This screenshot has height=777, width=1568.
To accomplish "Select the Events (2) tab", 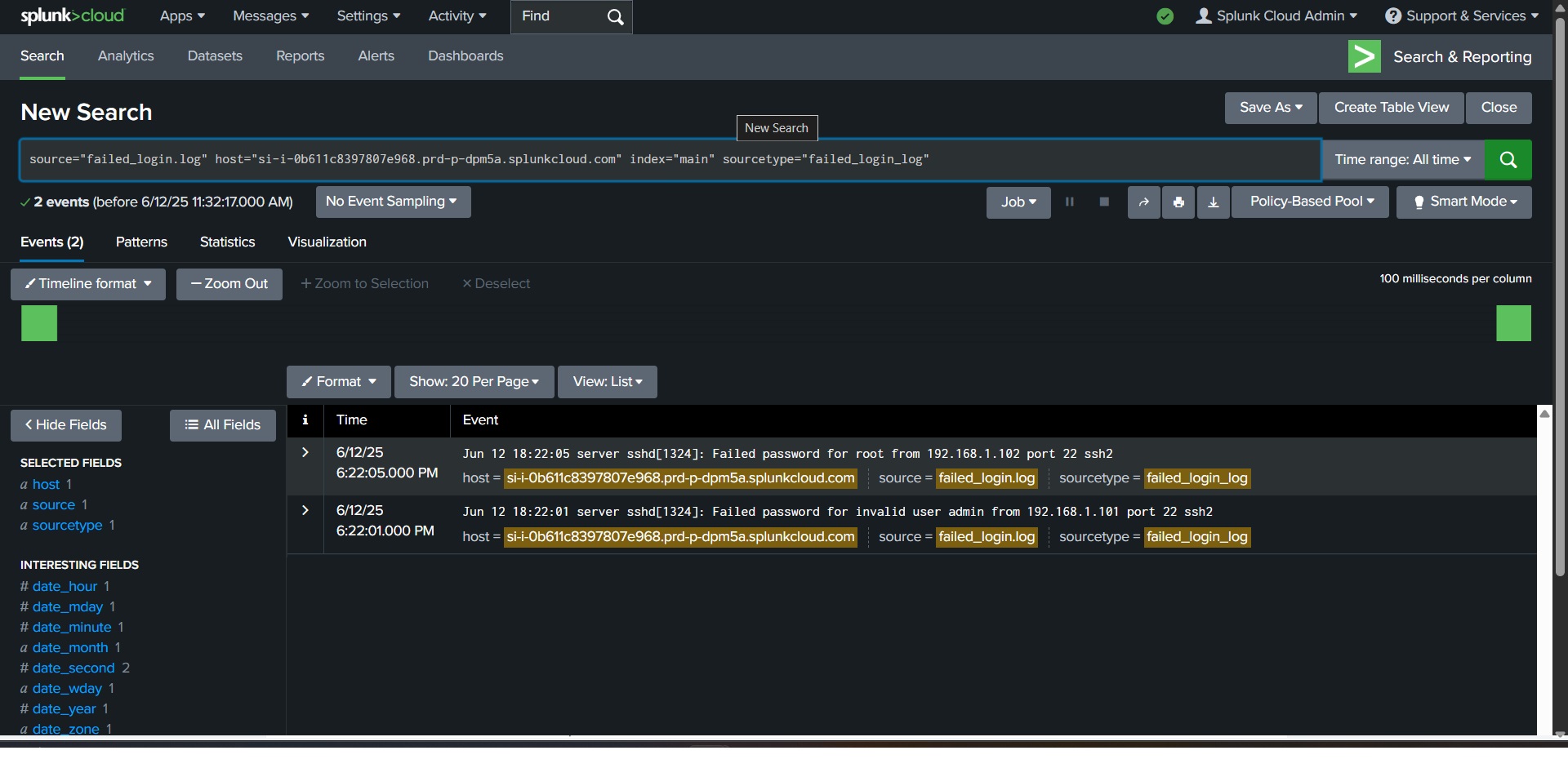I will coord(52,242).
